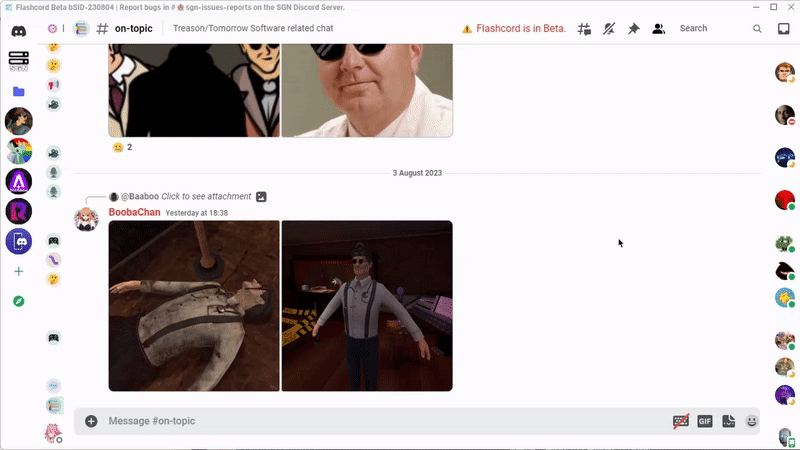Open BoobaChan's username profile
The image size is (800, 450).
pos(134,212)
